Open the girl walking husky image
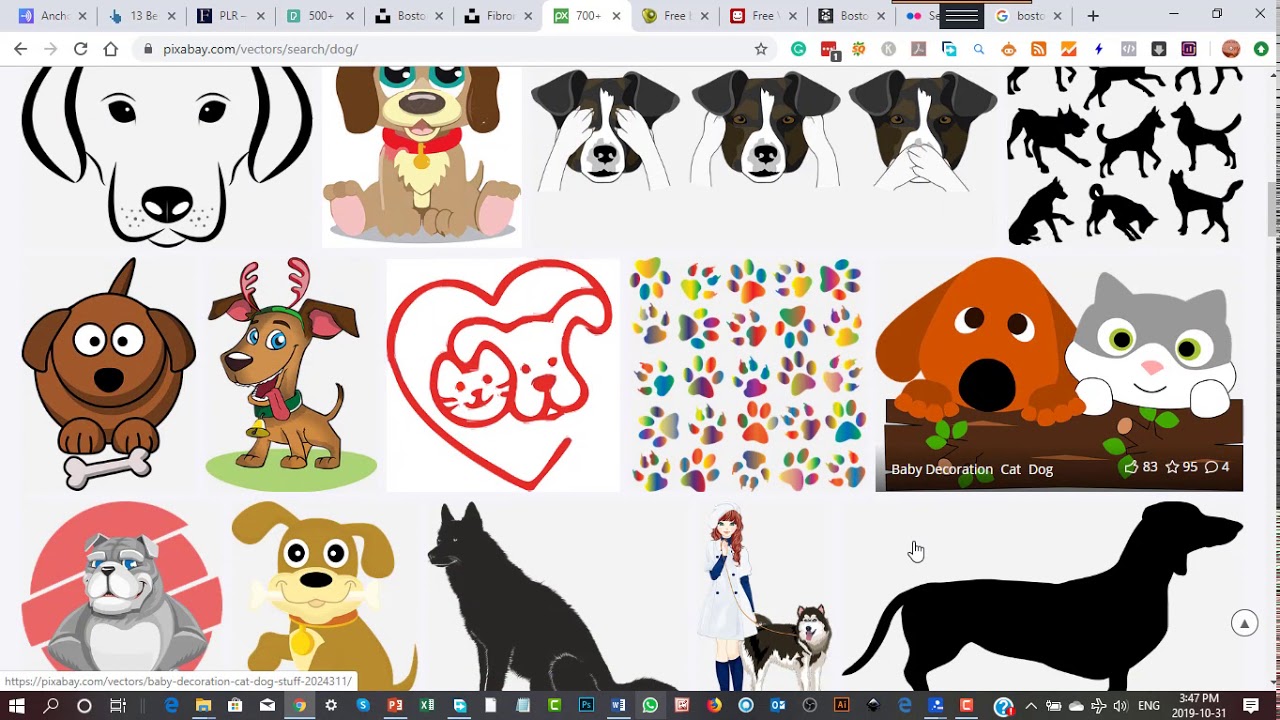The height and width of the screenshot is (720, 1280). point(764,596)
